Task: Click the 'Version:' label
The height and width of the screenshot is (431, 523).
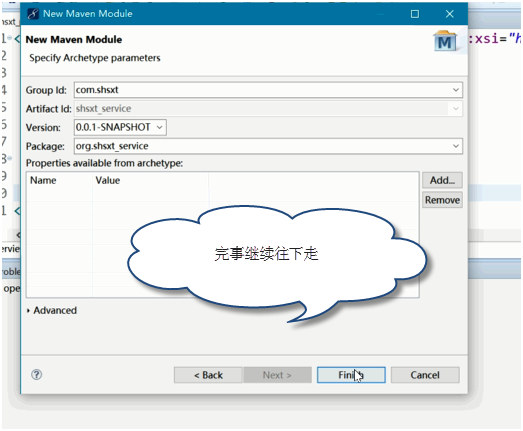Action: click(43, 127)
